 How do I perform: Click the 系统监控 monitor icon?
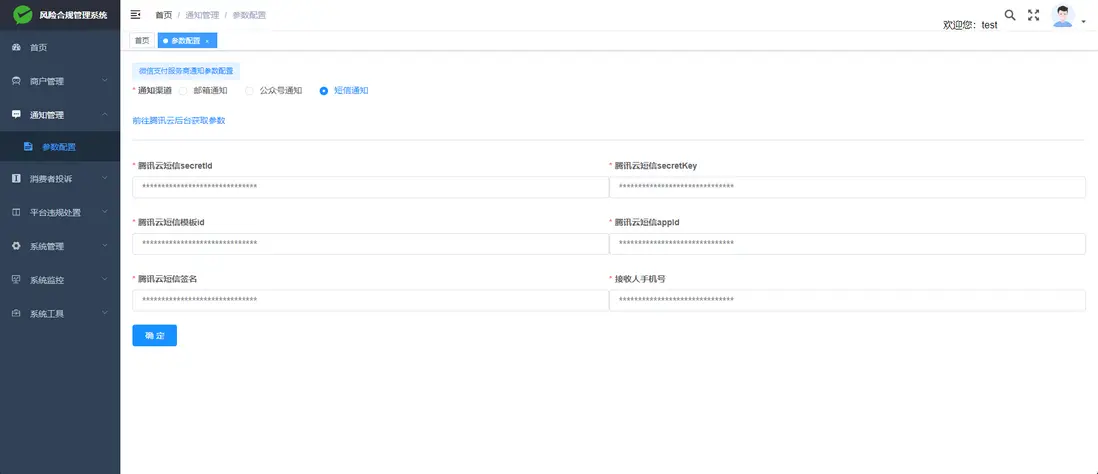(x=16, y=279)
